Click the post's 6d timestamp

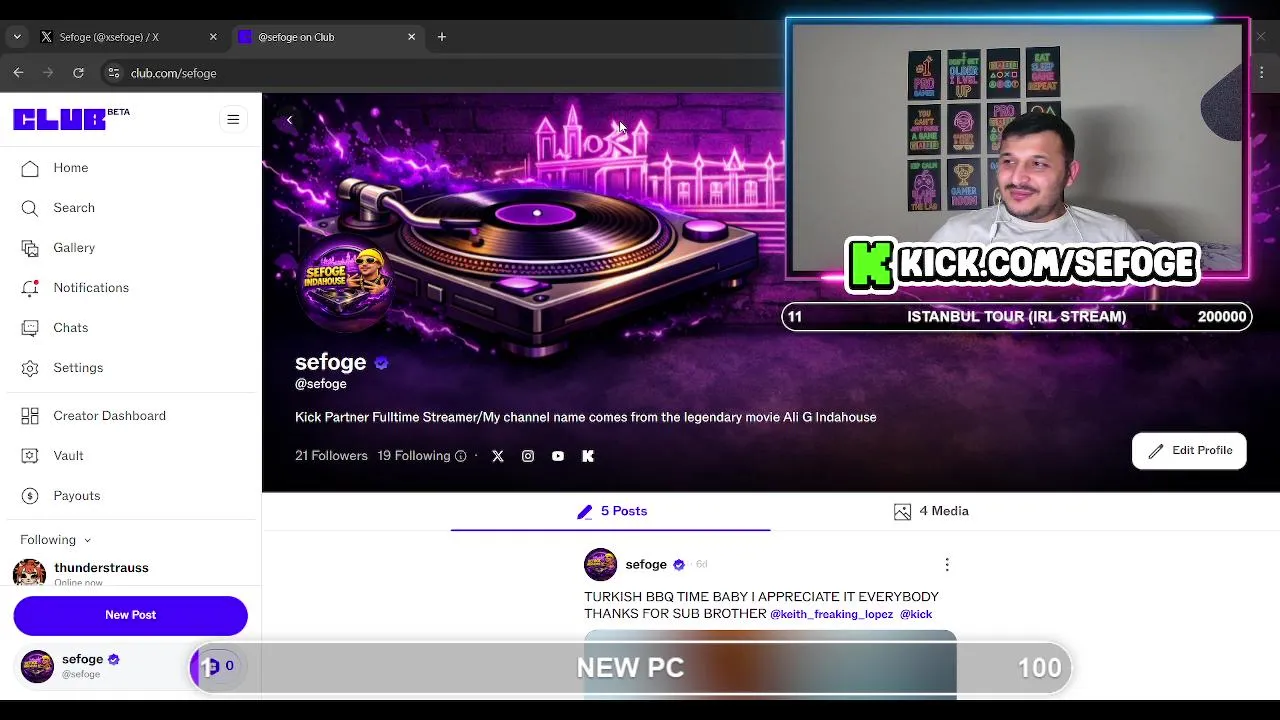pyautogui.click(x=701, y=565)
